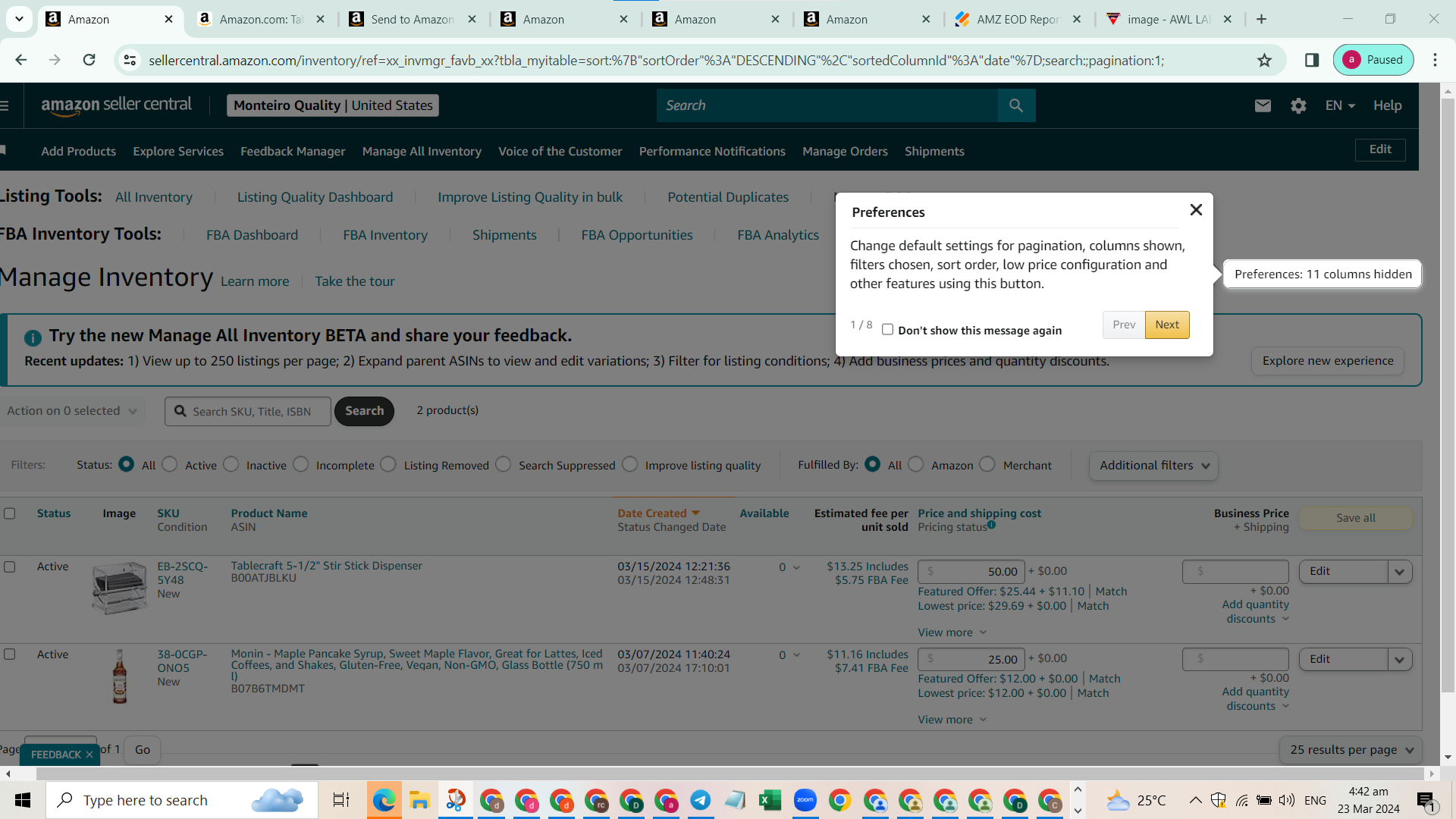Open a new browser tab with plus
The height and width of the screenshot is (819, 1456).
click(x=1262, y=19)
